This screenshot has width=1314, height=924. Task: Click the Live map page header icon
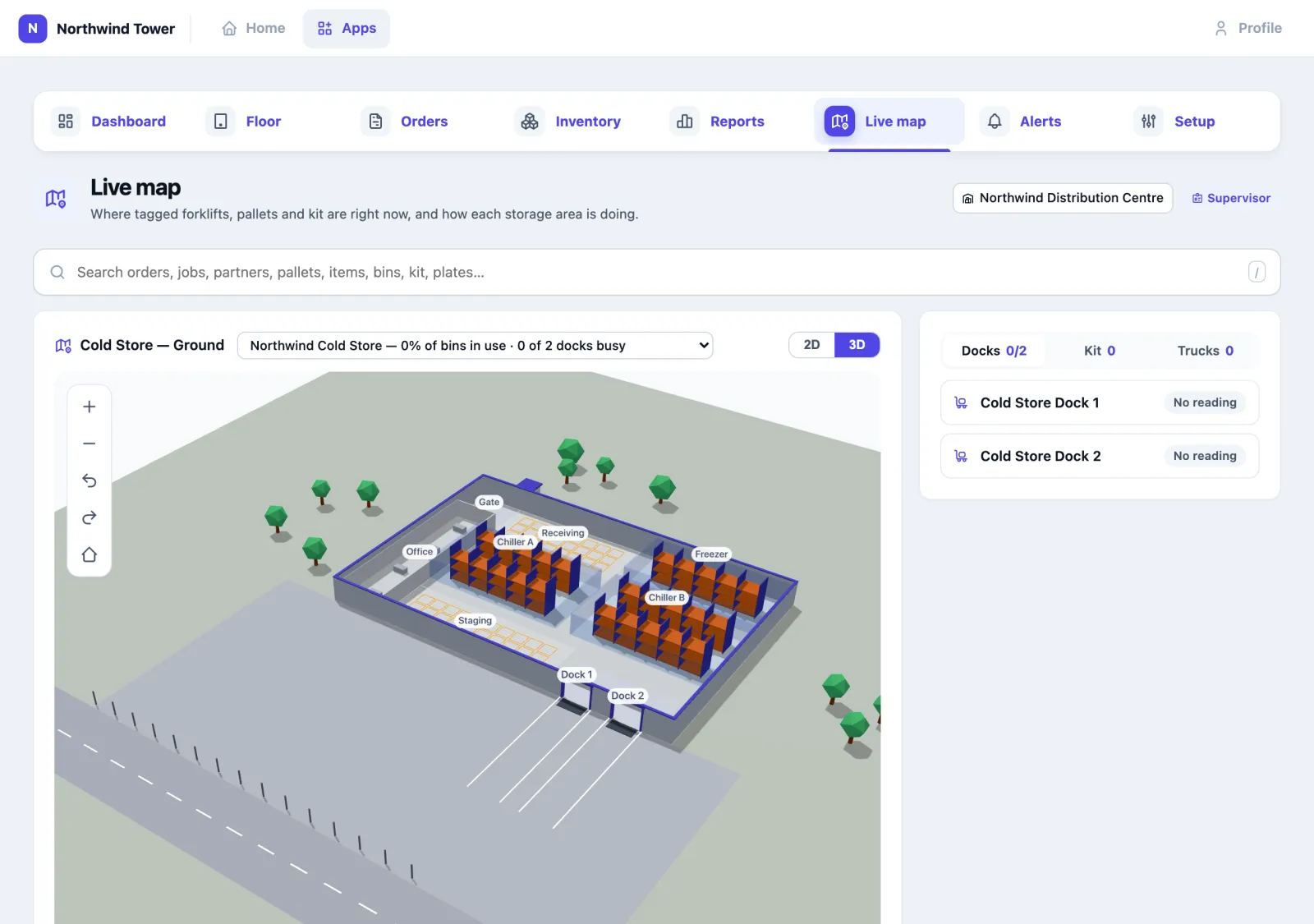[56, 199]
